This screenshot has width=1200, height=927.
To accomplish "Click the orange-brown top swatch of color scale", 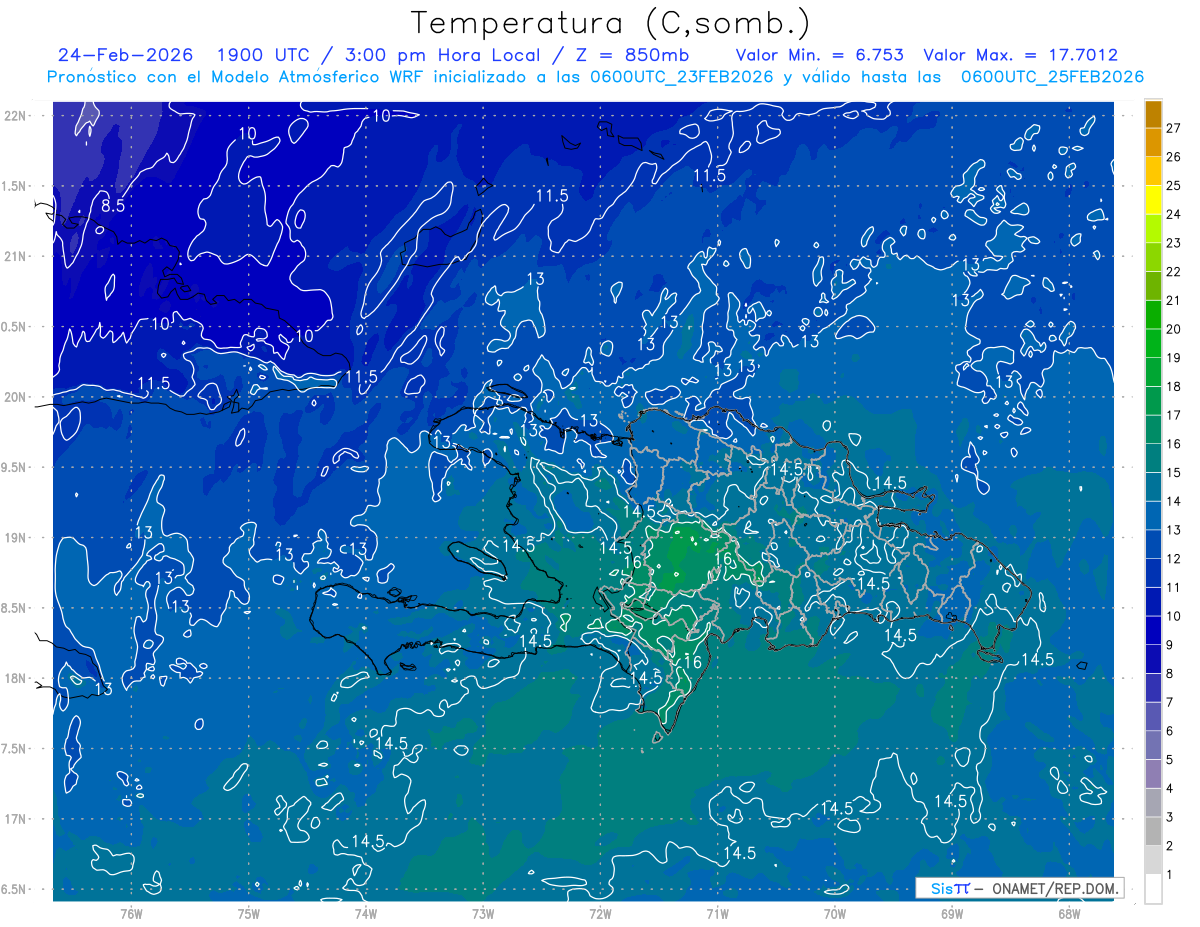I will coord(1153,116).
